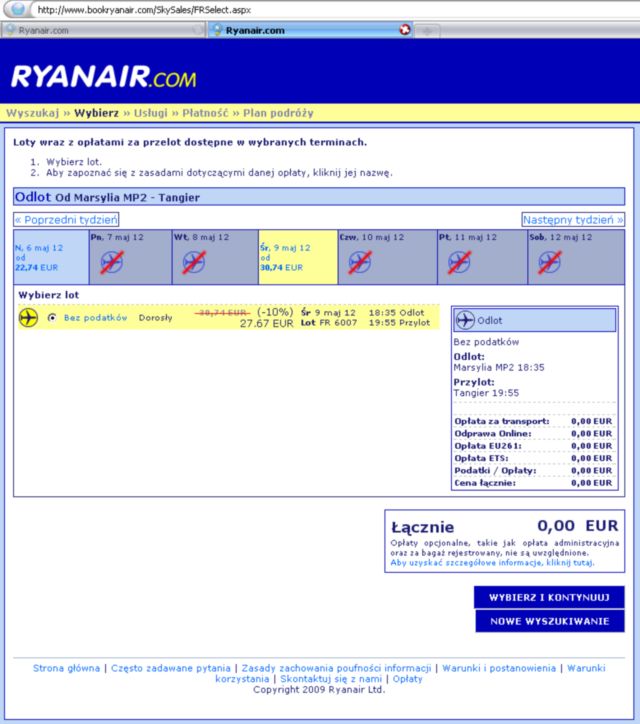Close the active Ryanair.com tab
Screen dimensions: 640x724
coord(405,30)
